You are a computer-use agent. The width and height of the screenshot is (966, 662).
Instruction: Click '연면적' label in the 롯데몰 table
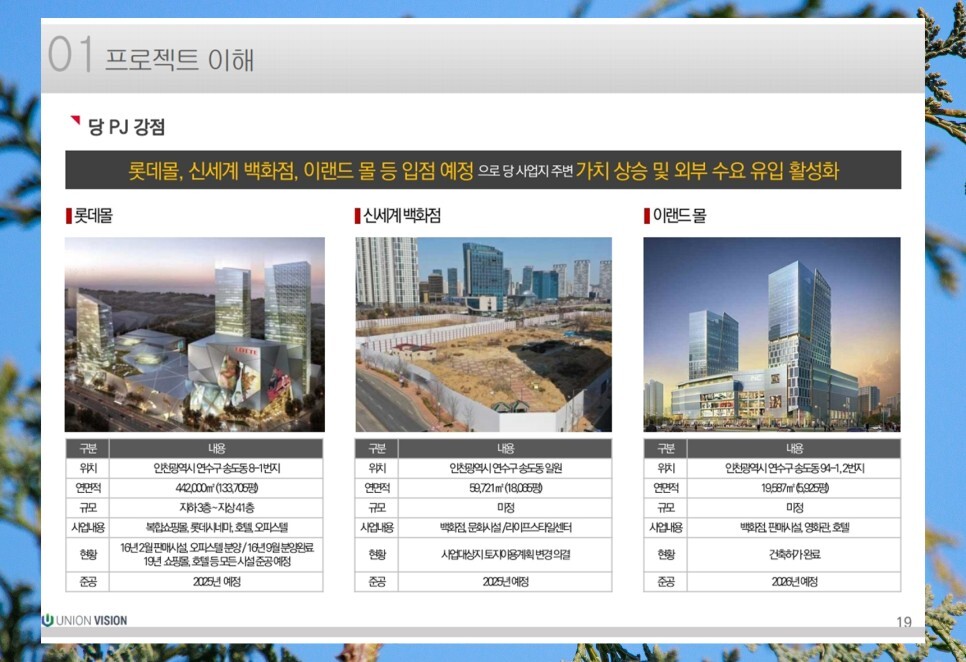(87, 488)
